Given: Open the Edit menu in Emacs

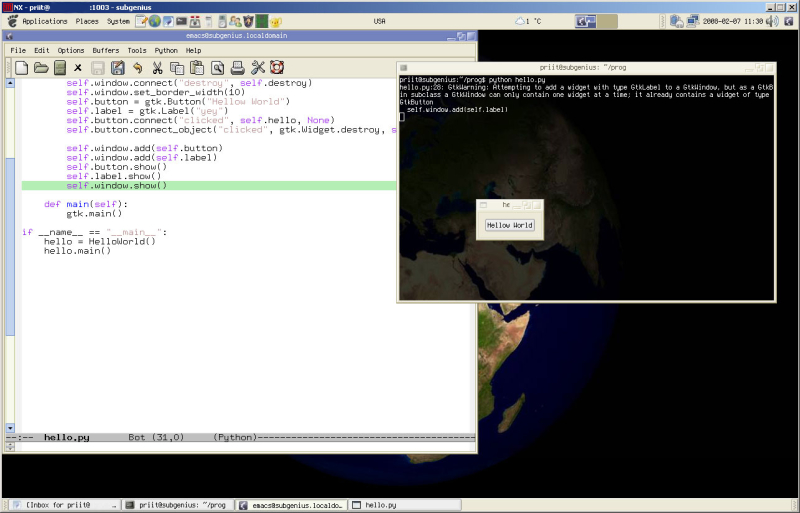Looking at the screenshot, I should (x=42, y=51).
